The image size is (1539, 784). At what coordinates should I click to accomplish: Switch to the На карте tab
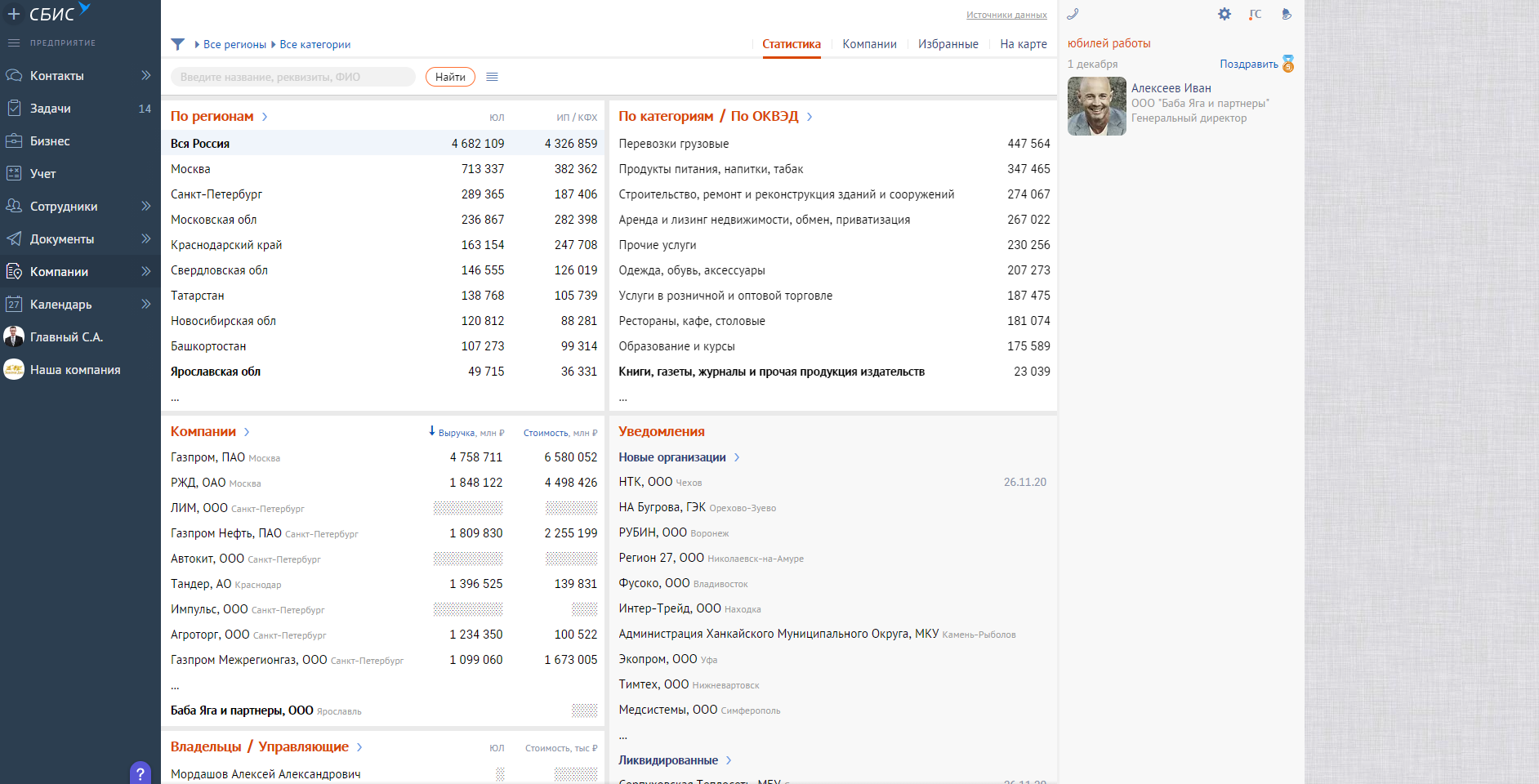coord(1024,44)
